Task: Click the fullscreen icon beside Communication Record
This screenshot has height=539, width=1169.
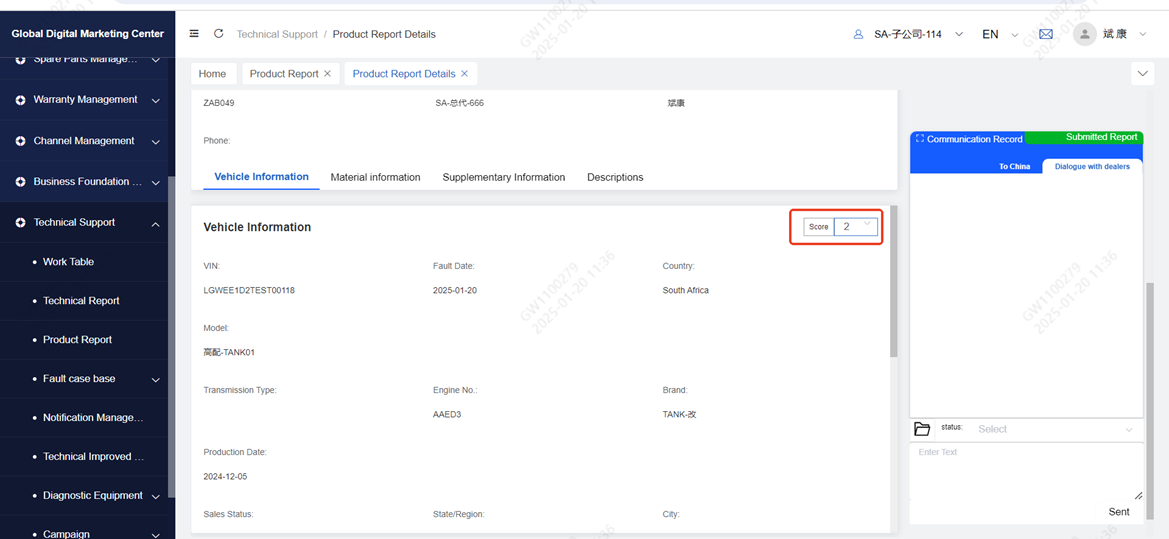Action: point(920,139)
